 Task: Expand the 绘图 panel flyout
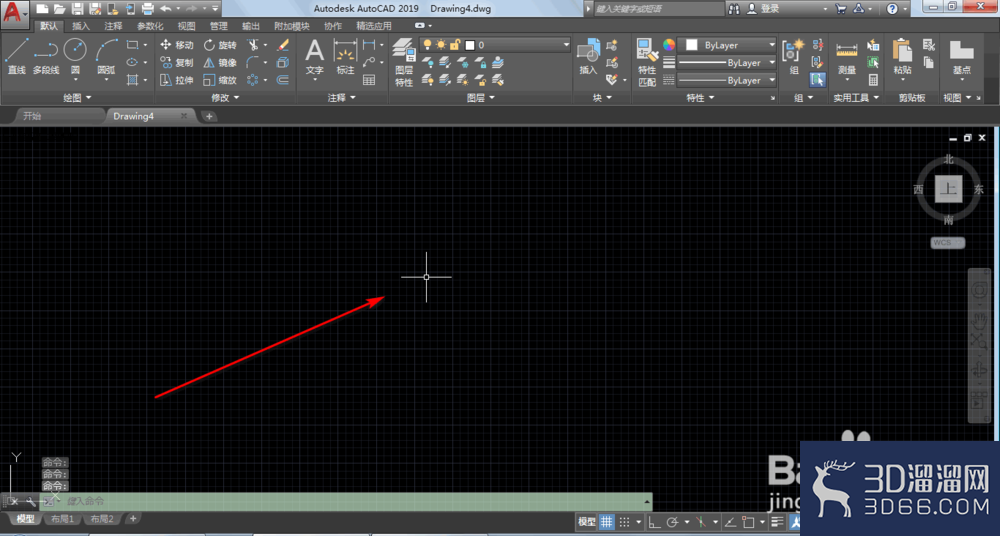tap(77, 98)
